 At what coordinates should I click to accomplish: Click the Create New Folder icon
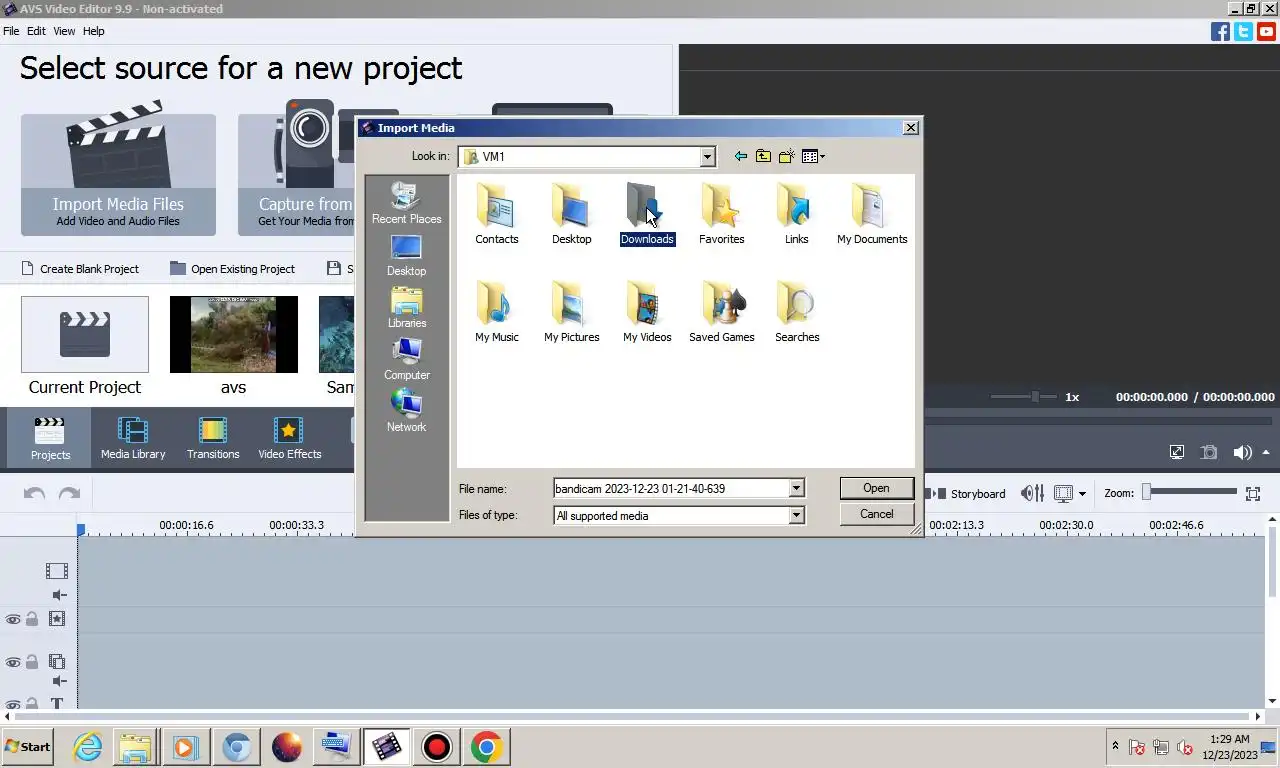click(x=787, y=156)
